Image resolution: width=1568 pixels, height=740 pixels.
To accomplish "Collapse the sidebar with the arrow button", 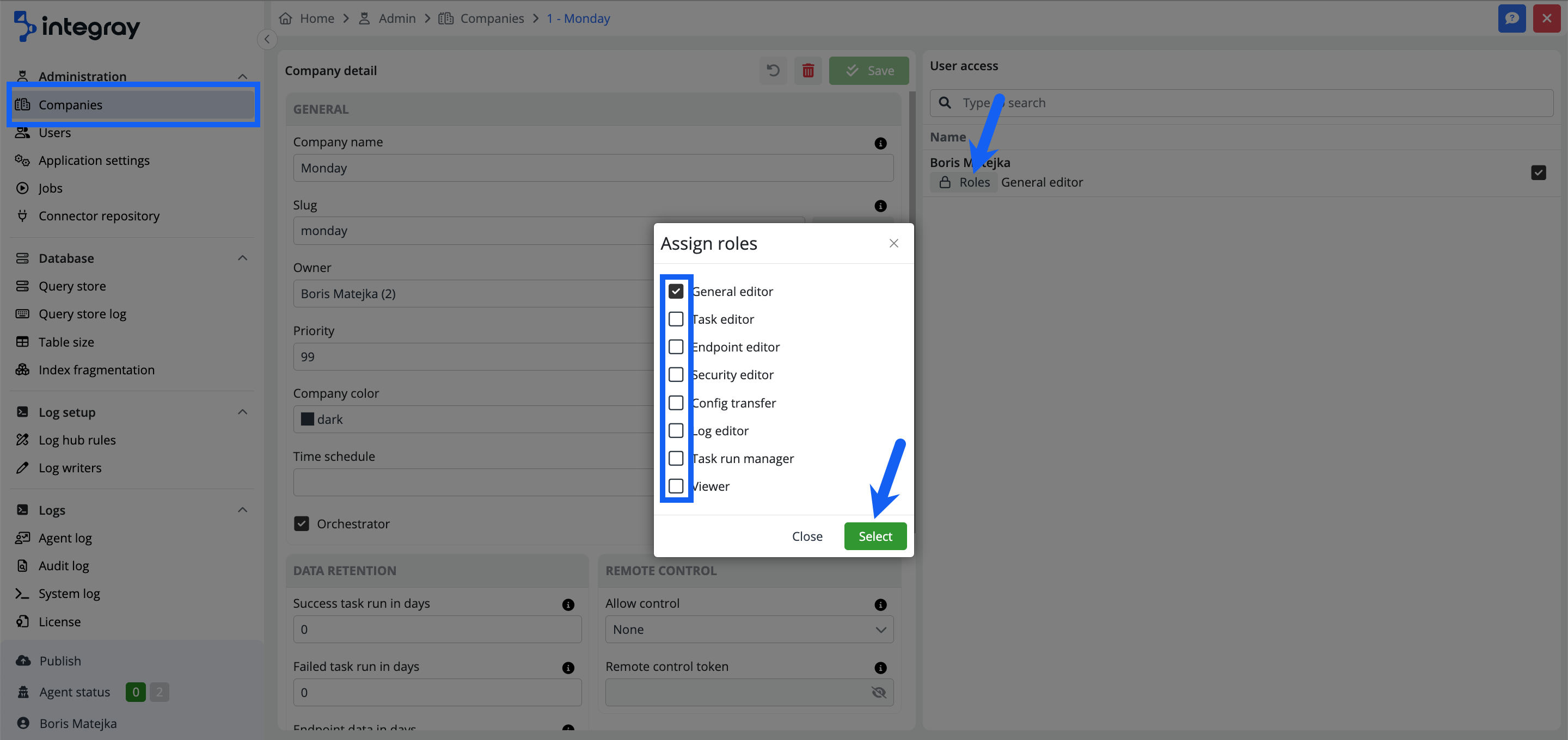I will [267, 39].
